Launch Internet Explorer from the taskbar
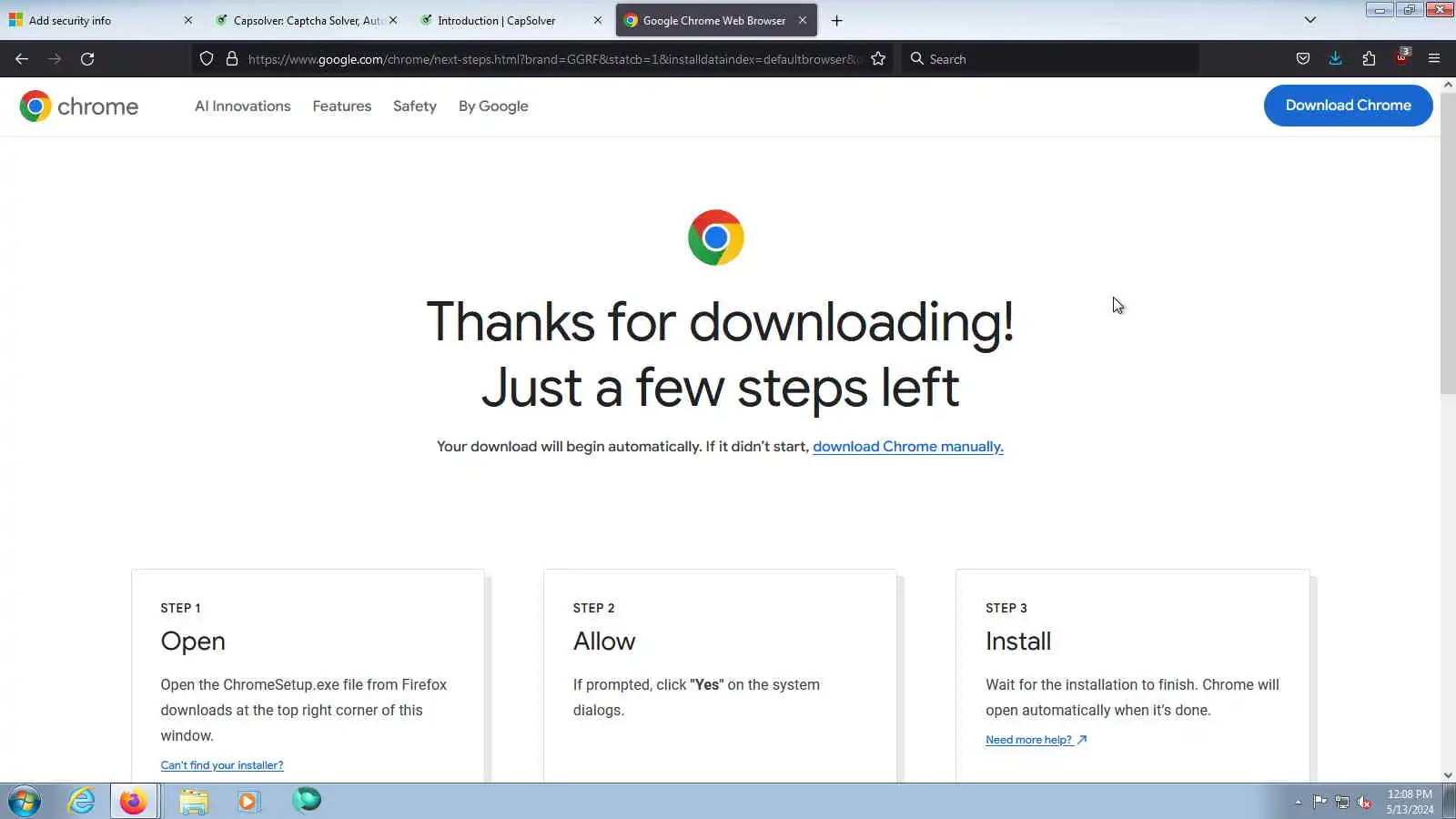This screenshot has height=819, width=1456. [x=82, y=802]
